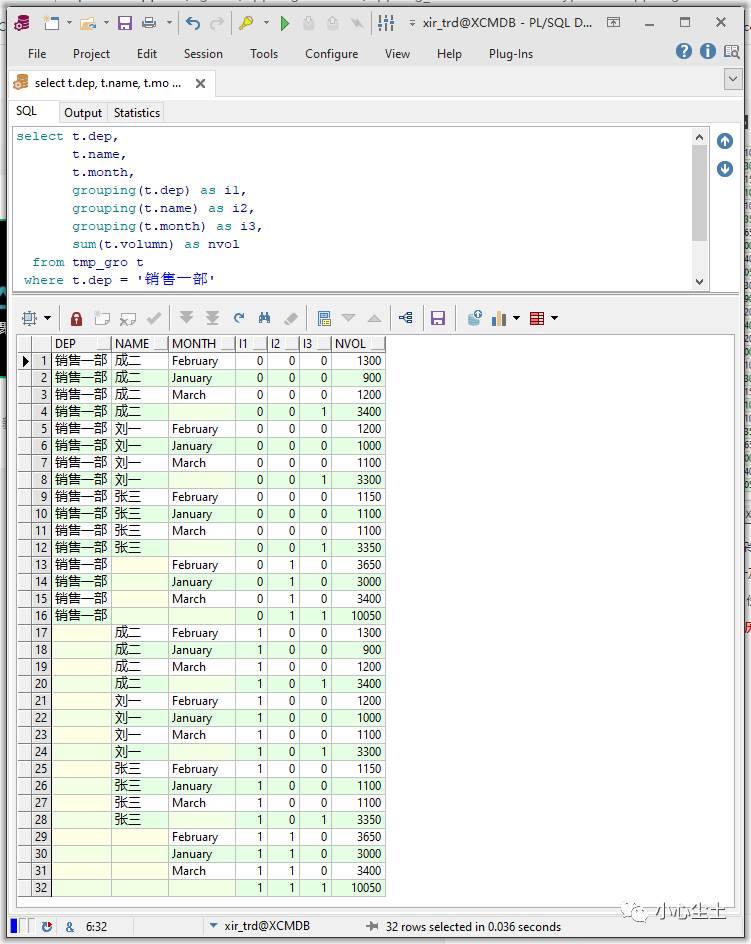The width and height of the screenshot is (751, 944).
Task: Run the query with the green Execute icon
Action: coord(285,23)
